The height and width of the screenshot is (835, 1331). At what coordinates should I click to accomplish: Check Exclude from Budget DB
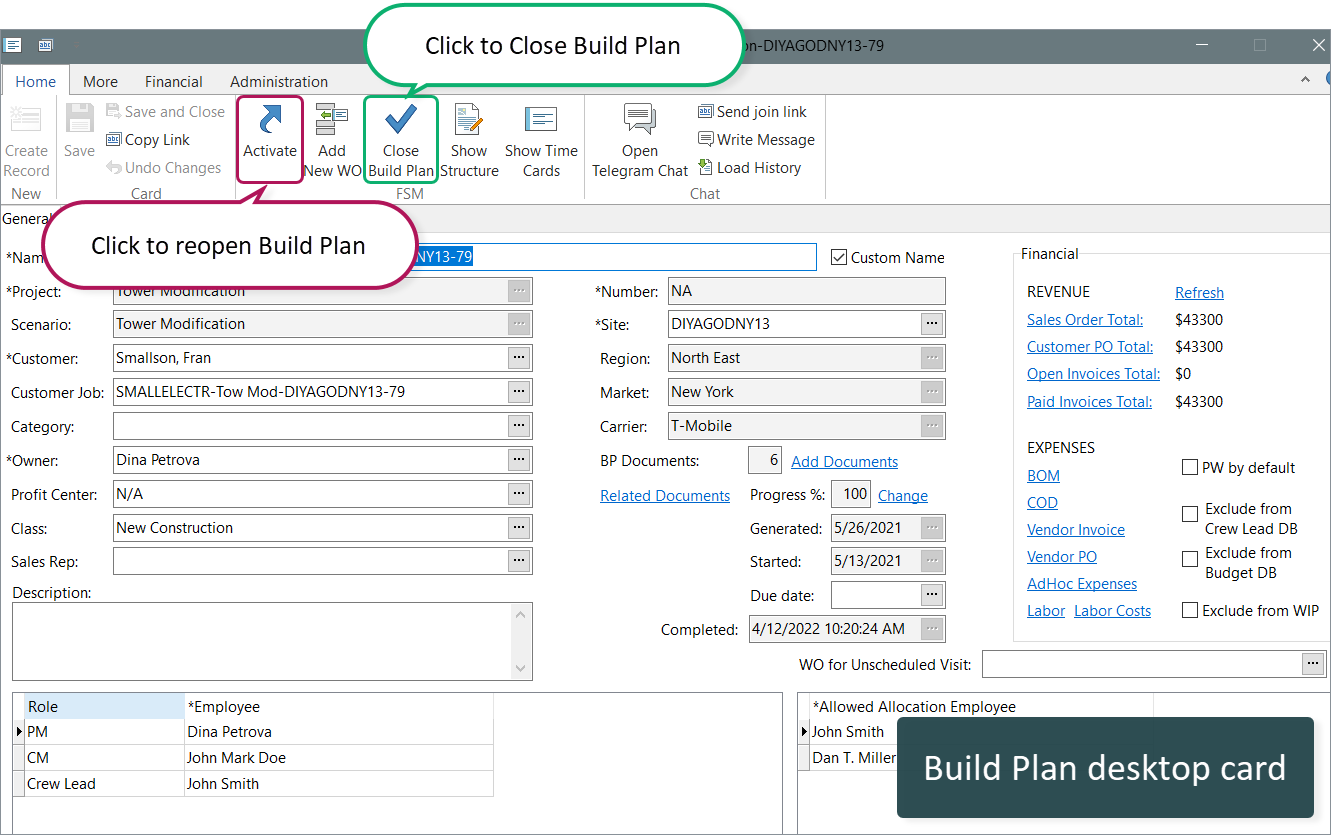(x=1190, y=559)
